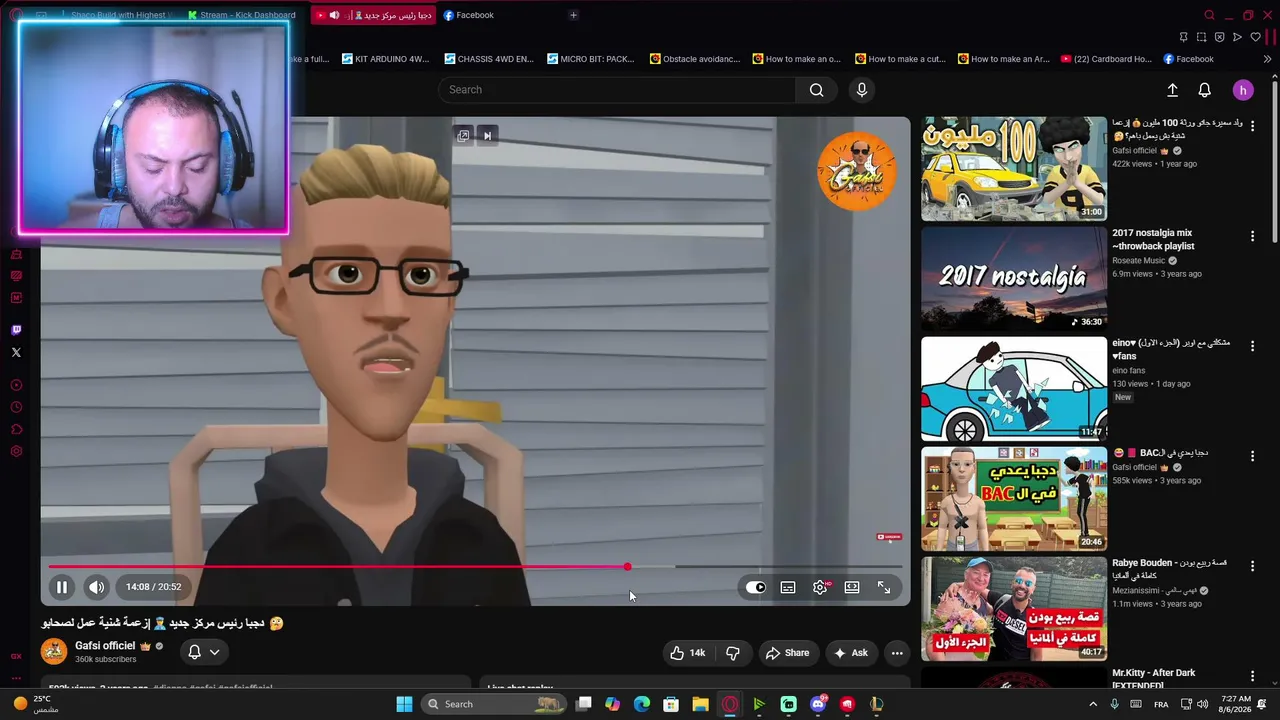Image resolution: width=1280 pixels, height=720 pixels.
Task: Open options for the BAC video
Action: (x=1252, y=456)
